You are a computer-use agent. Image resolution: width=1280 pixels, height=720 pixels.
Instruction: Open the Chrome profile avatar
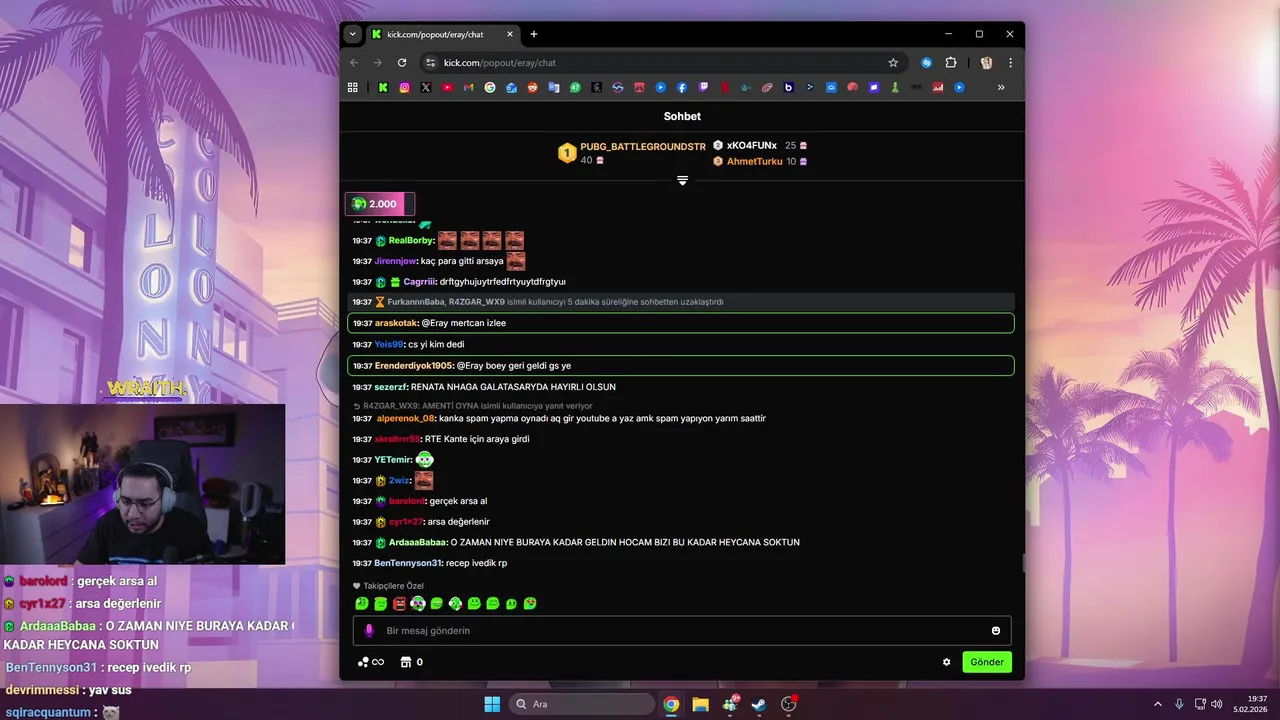[986, 62]
